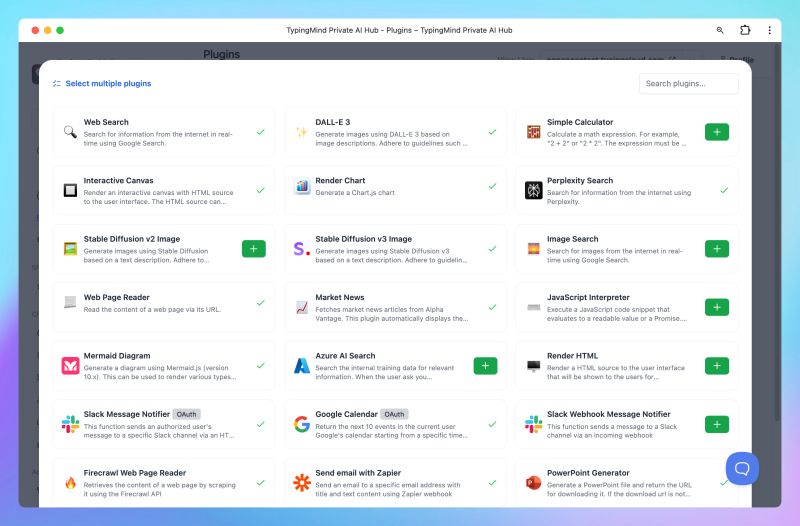The image size is (800, 526).
Task: Click the Firecrawl flame icon
Action: [70, 483]
